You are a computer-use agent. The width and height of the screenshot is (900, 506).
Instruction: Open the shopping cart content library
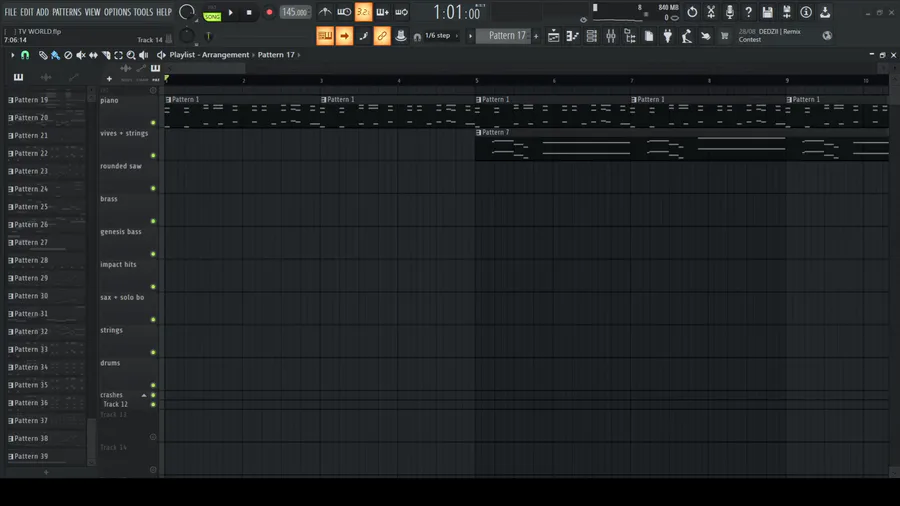724,36
